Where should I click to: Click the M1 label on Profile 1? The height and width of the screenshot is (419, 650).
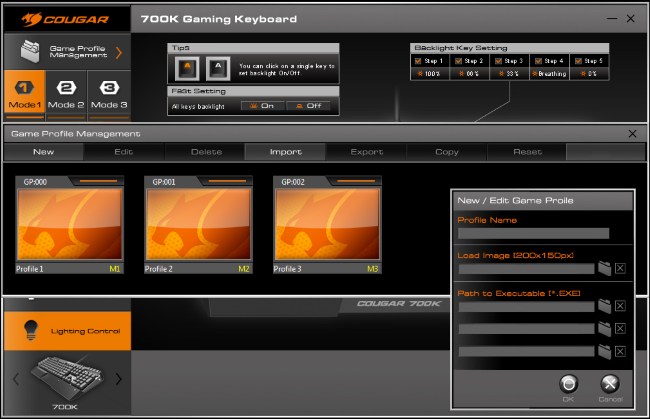tap(115, 269)
